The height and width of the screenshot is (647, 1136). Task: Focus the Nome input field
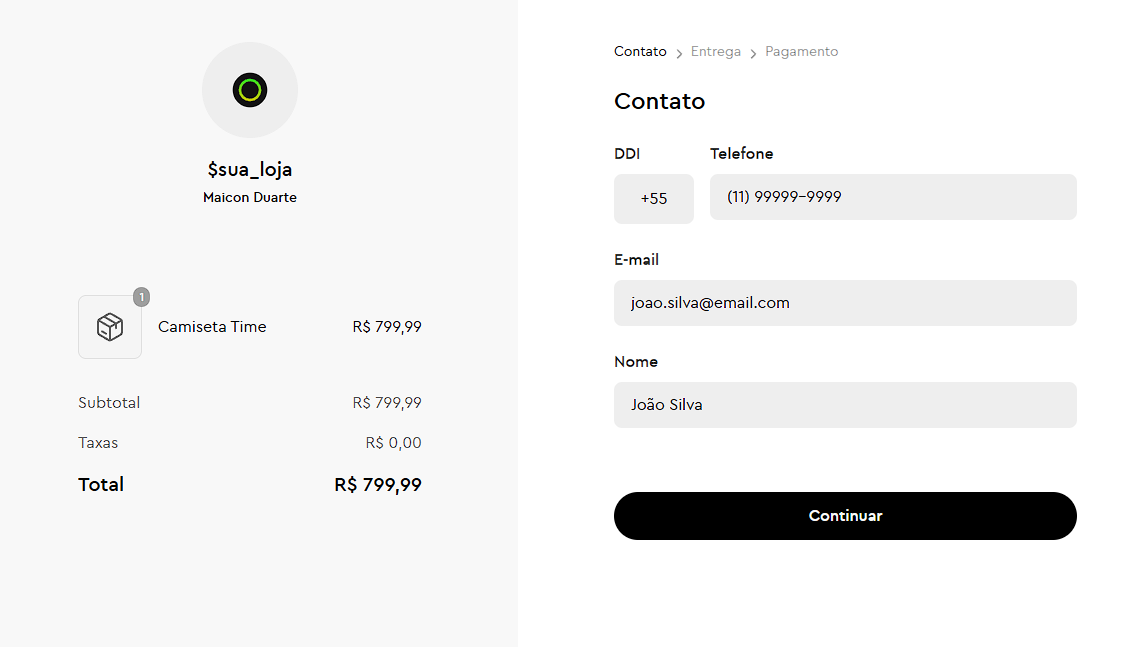[x=845, y=405]
